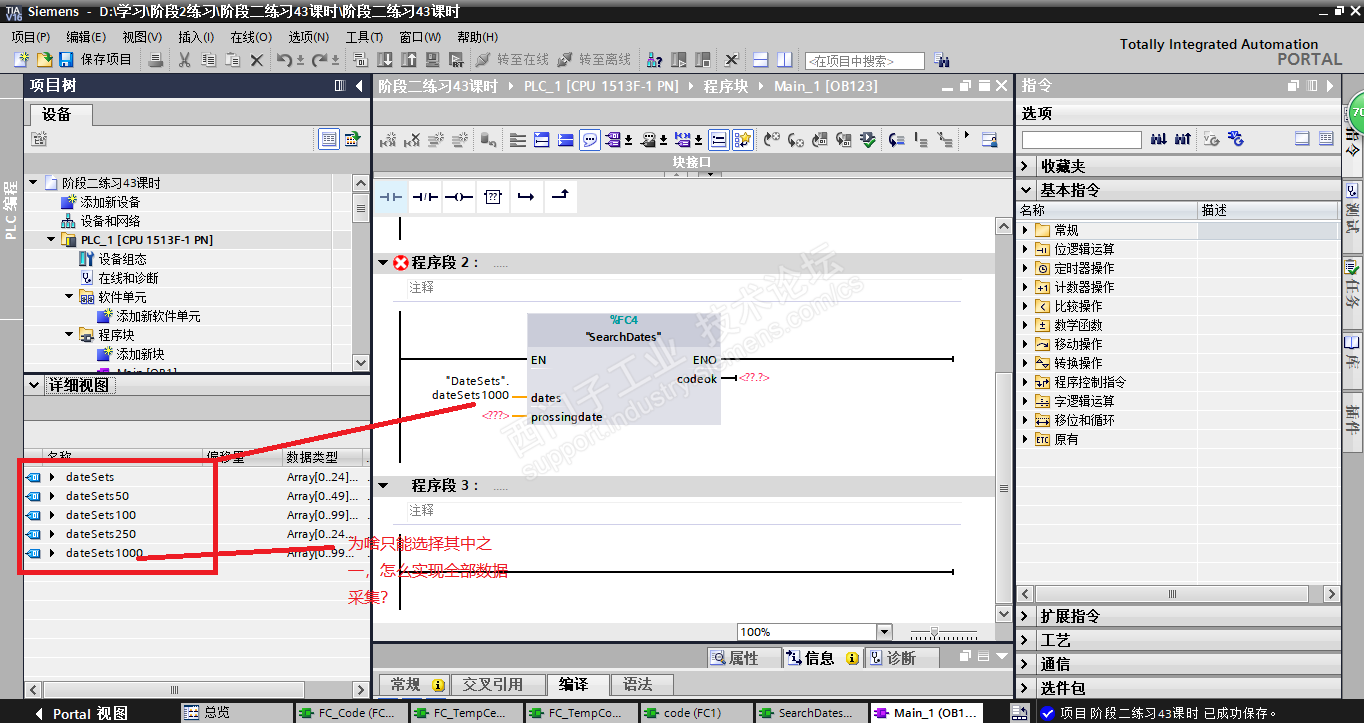
Task: Collapse the project tree panel
Action: click(358, 86)
